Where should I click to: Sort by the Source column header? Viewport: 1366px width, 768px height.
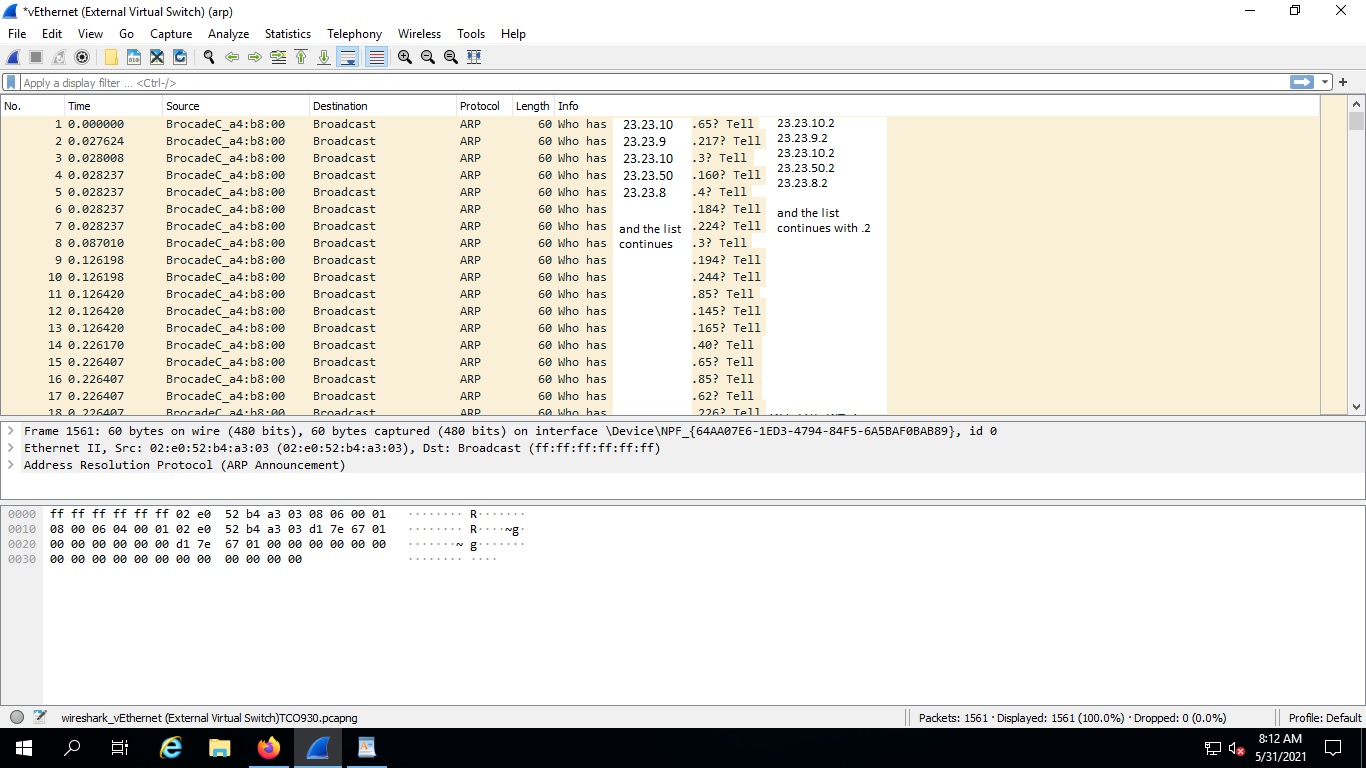[236, 106]
